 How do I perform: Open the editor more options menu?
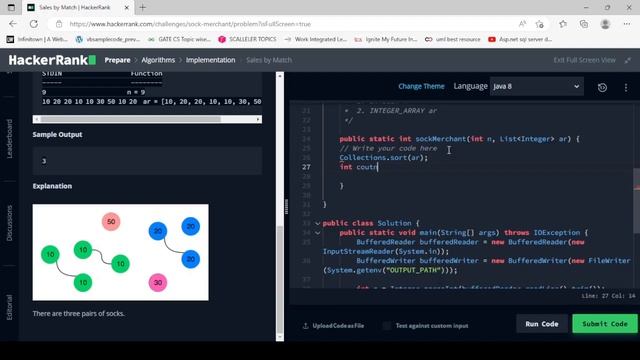[626, 87]
